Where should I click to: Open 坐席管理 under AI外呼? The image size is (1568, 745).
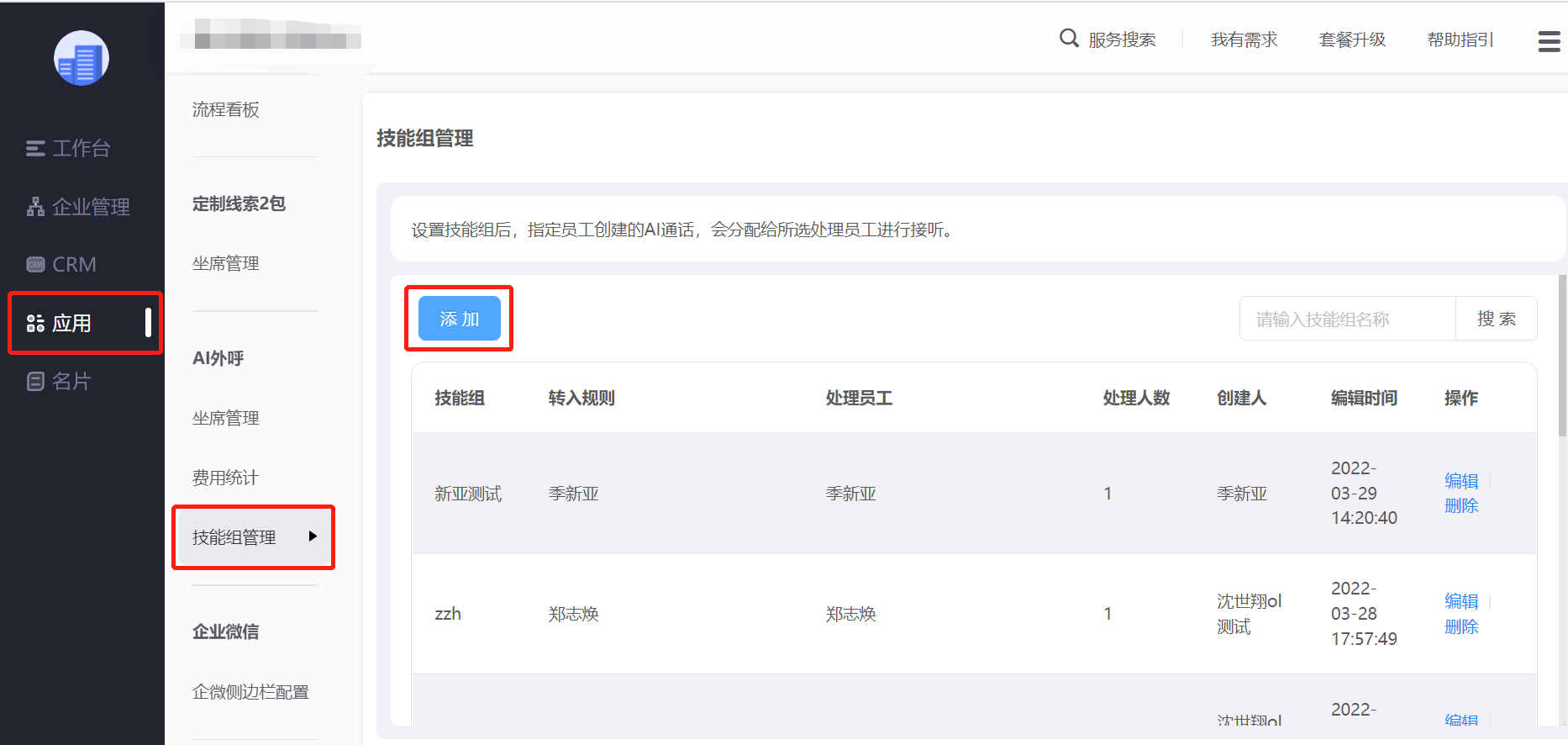226,418
